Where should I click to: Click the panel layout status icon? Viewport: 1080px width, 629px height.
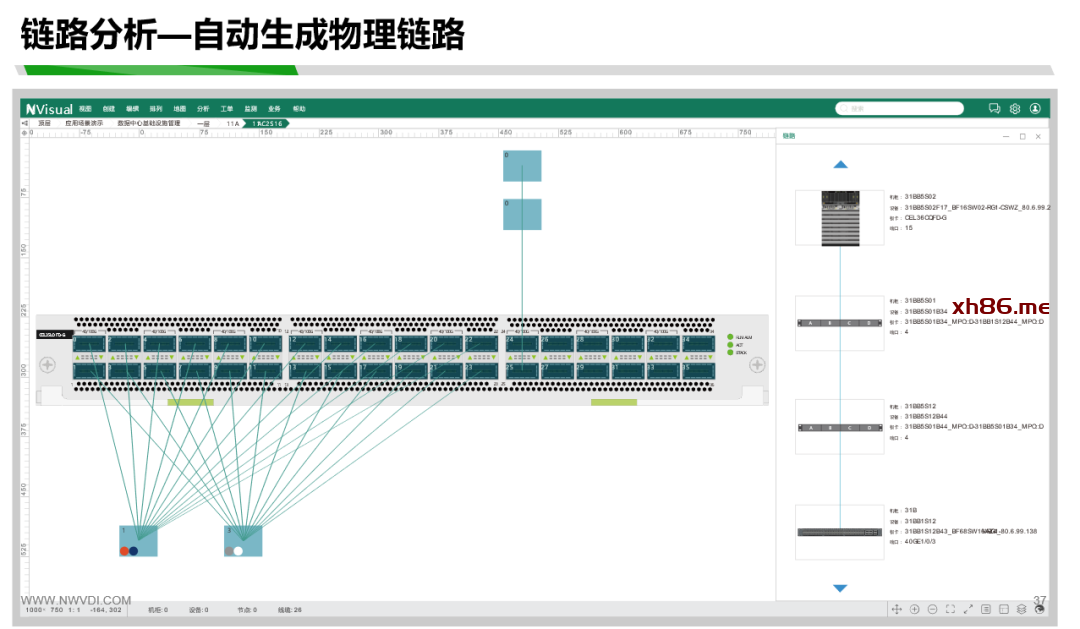(1004, 609)
